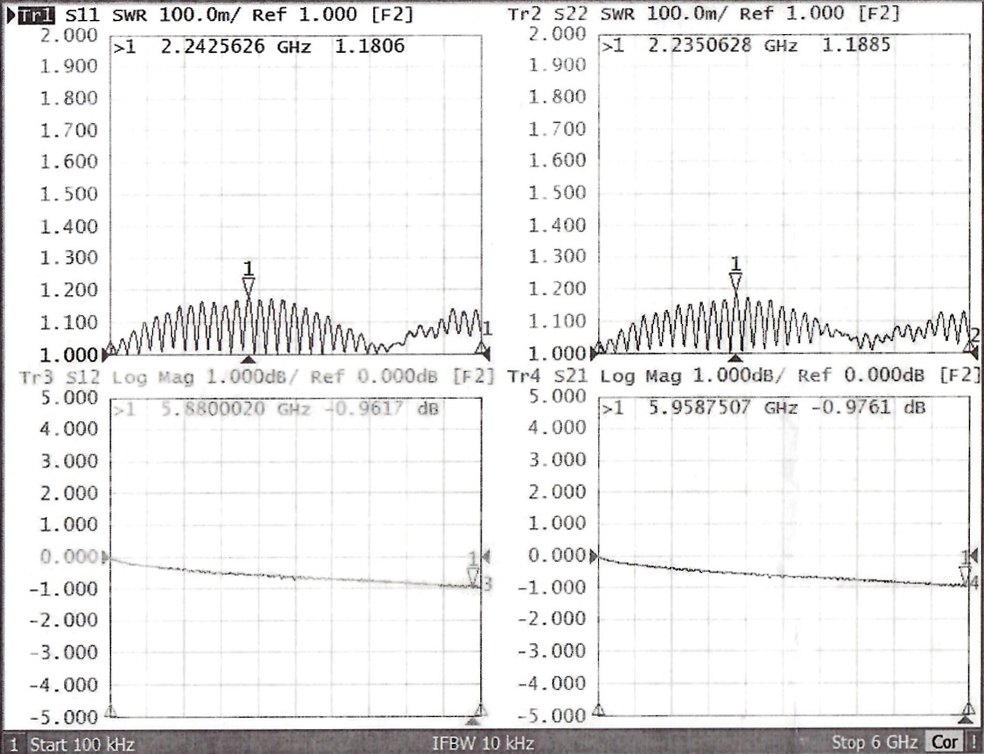Click marker 1 triangle on S22 trace

pyautogui.click(x=736, y=281)
